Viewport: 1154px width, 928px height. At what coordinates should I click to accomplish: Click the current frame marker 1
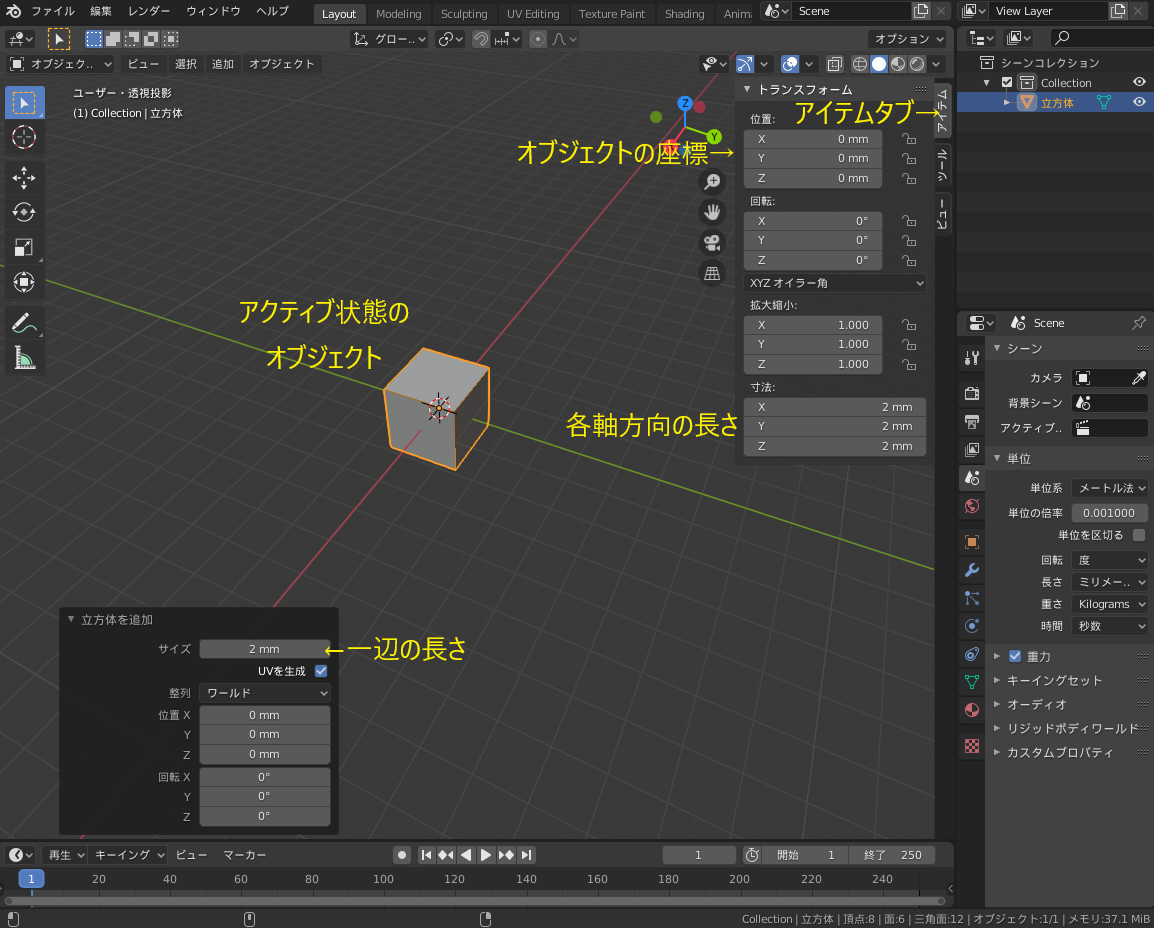point(31,879)
